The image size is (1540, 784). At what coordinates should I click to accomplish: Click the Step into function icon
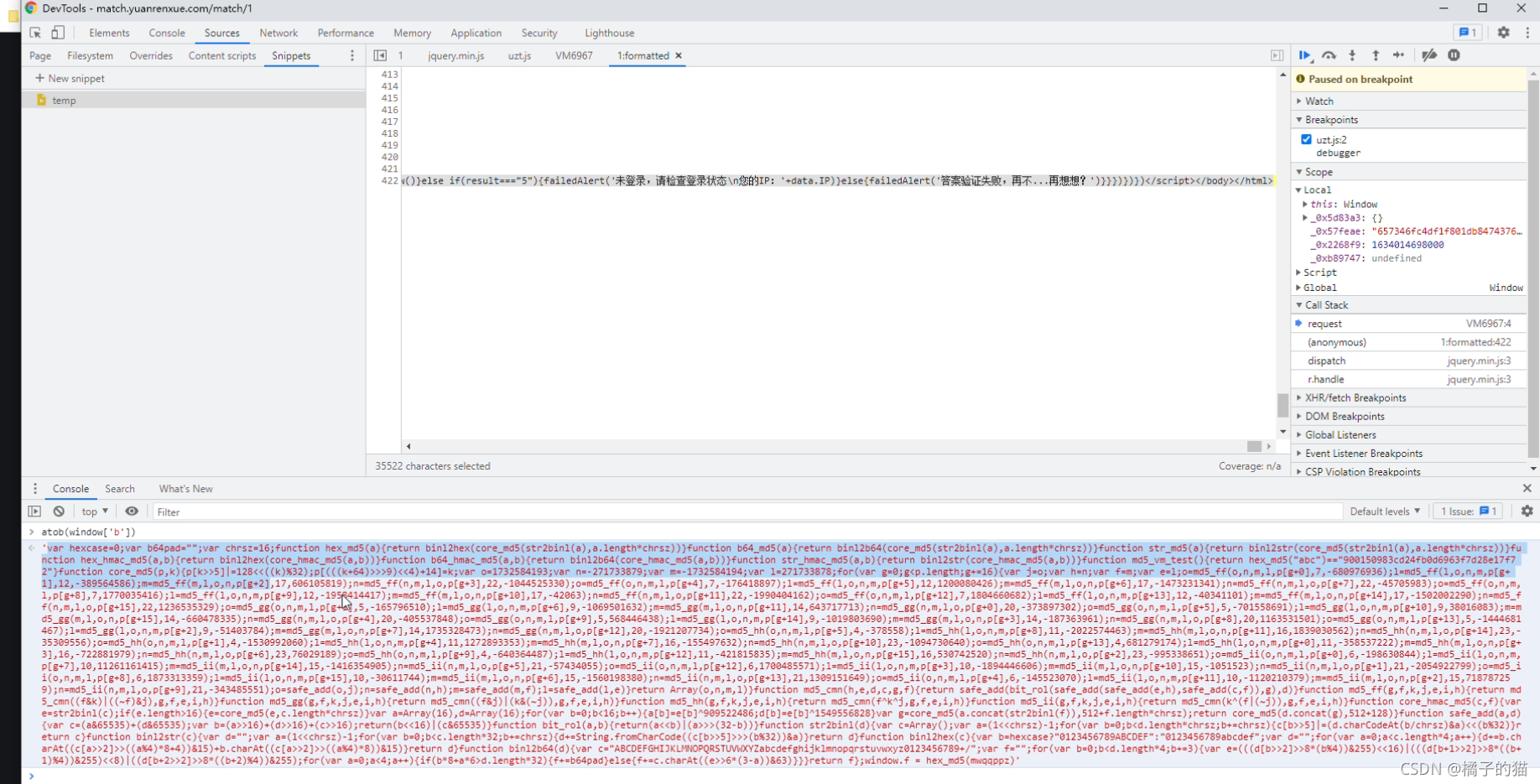(1352, 55)
